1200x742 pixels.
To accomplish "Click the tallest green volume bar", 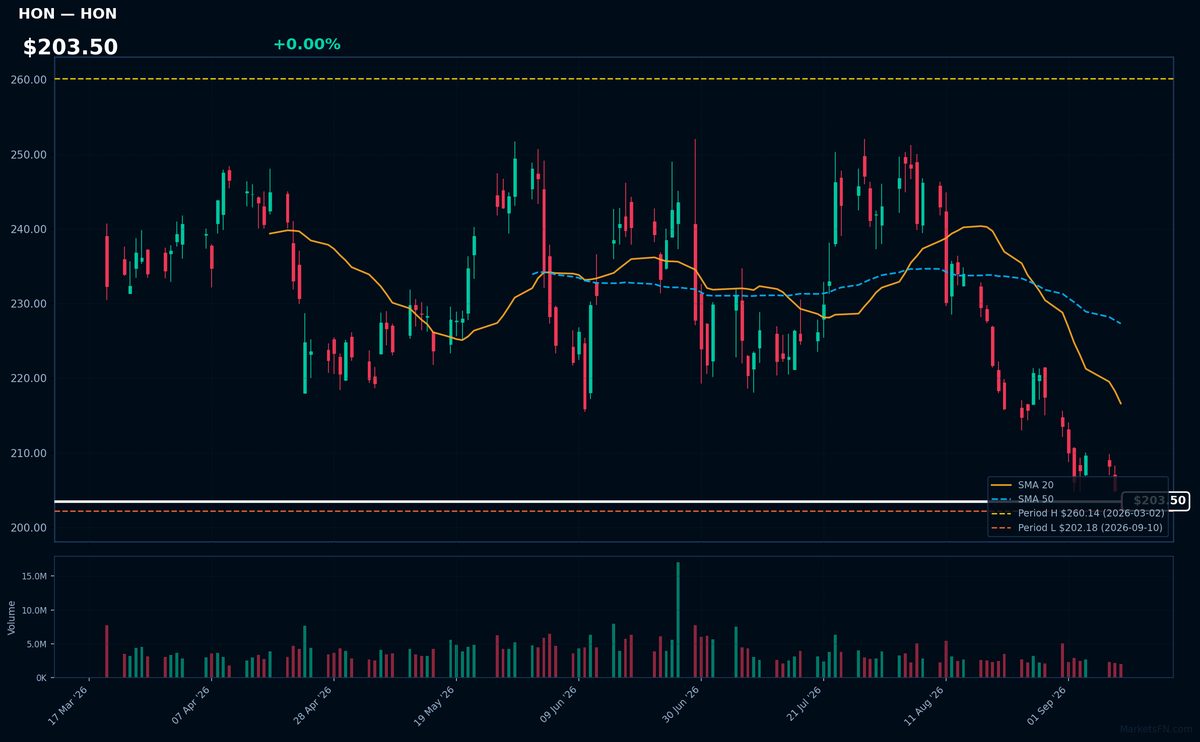I will point(678,620).
